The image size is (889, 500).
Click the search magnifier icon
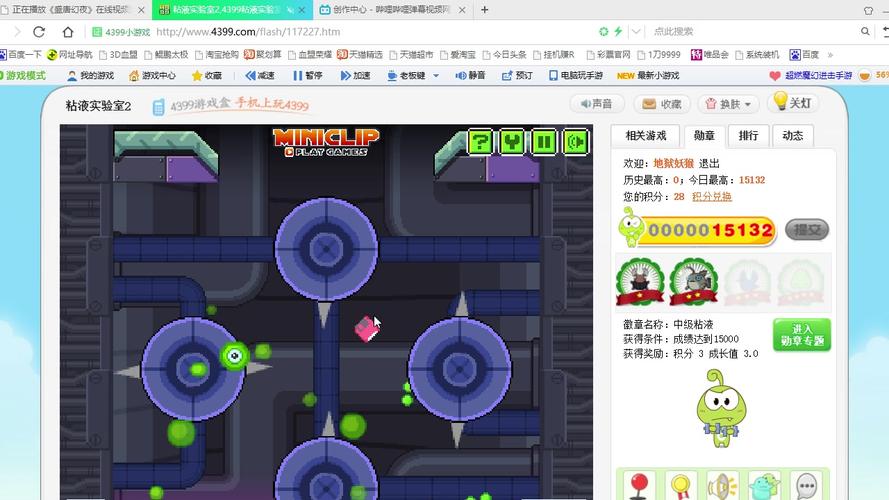865,31
